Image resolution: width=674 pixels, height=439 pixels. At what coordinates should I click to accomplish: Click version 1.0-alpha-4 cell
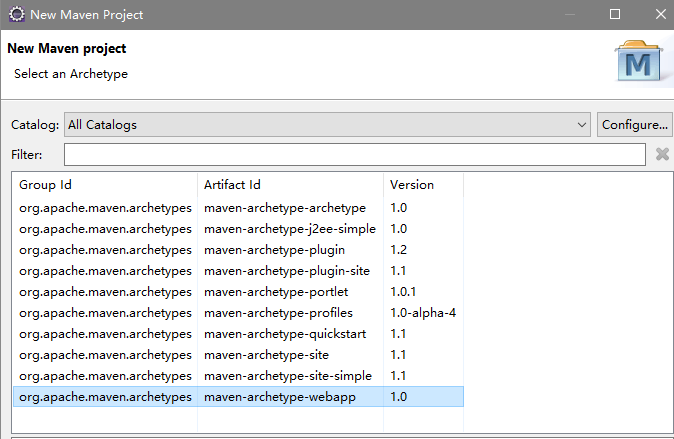(423, 313)
